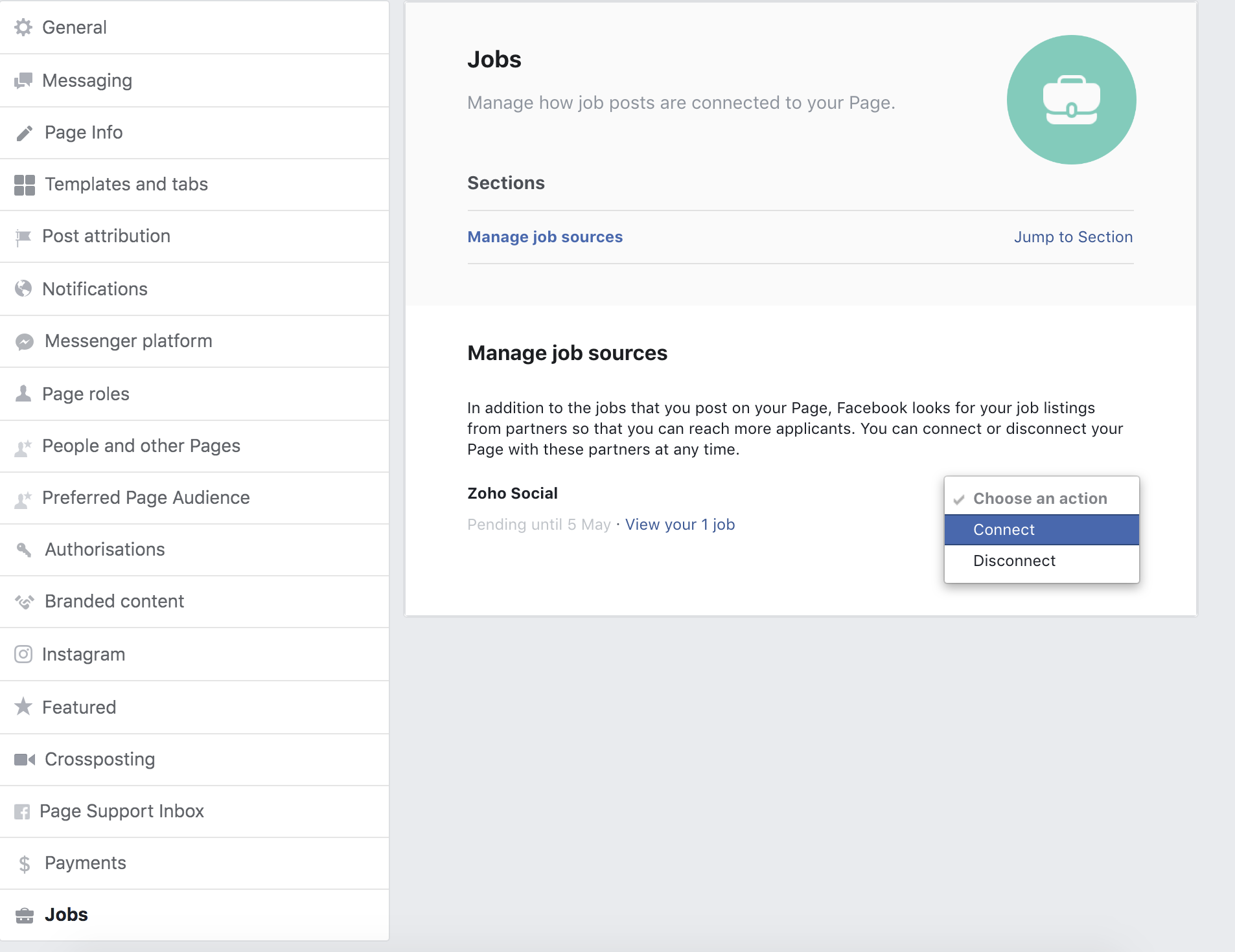Select the Zoho Social job source entry
1235x952 pixels.
pos(512,493)
